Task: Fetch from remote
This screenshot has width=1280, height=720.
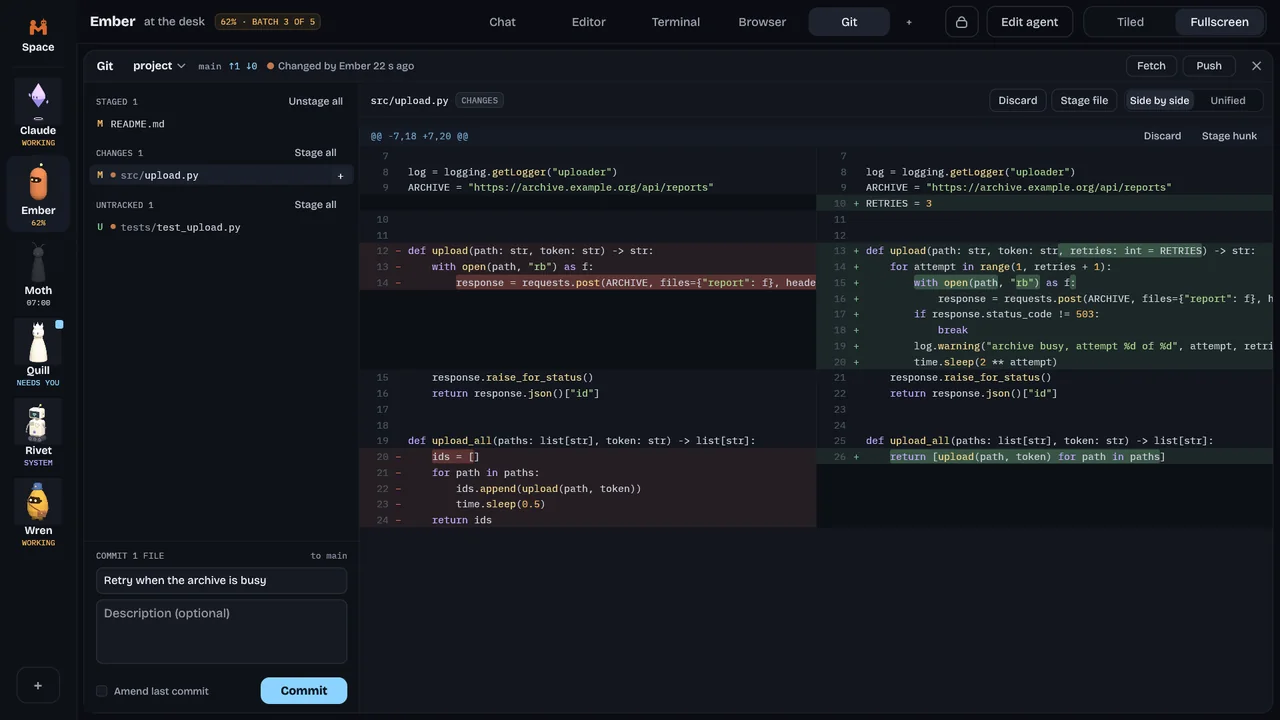Action: [x=1151, y=66]
